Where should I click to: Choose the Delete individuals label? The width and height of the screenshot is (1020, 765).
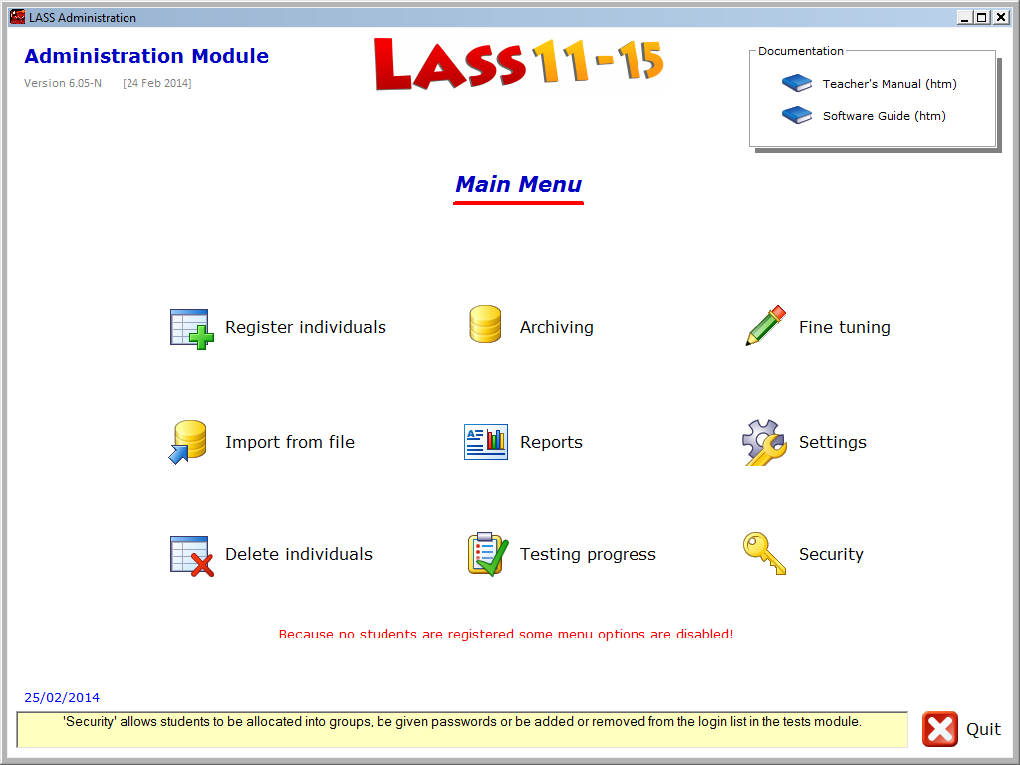[299, 554]
